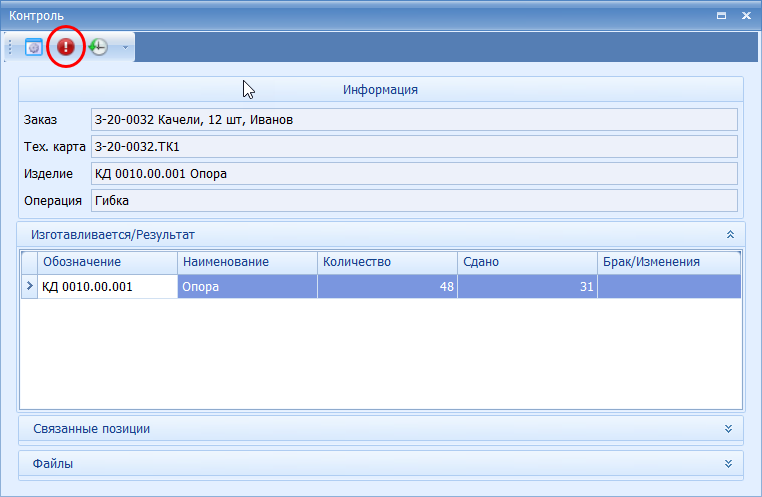Screen dimensions: 762x497
Task: Click the toolbar drag handle grip
Action: click(10, 47)
